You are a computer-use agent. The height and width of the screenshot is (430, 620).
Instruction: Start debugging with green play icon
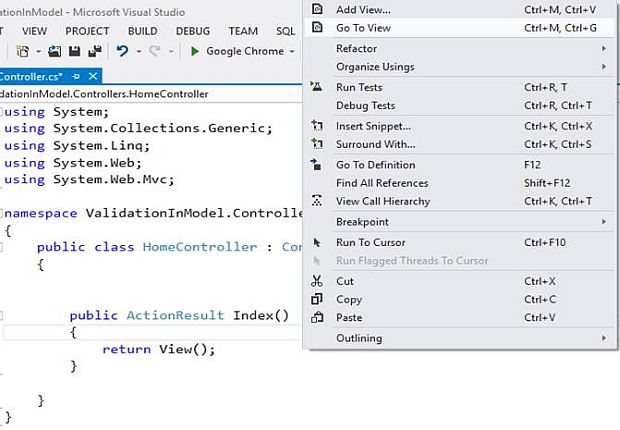pyautogui.click(x=195, y=51)
